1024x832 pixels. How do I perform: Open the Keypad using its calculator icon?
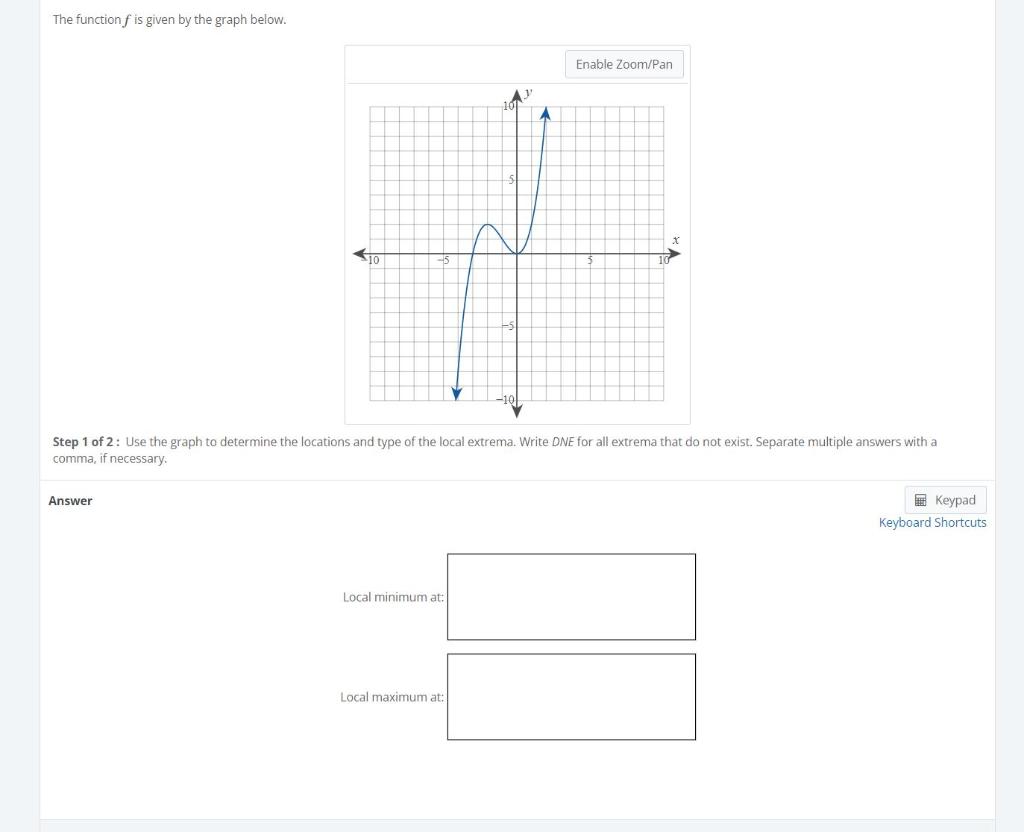(921, 499)
